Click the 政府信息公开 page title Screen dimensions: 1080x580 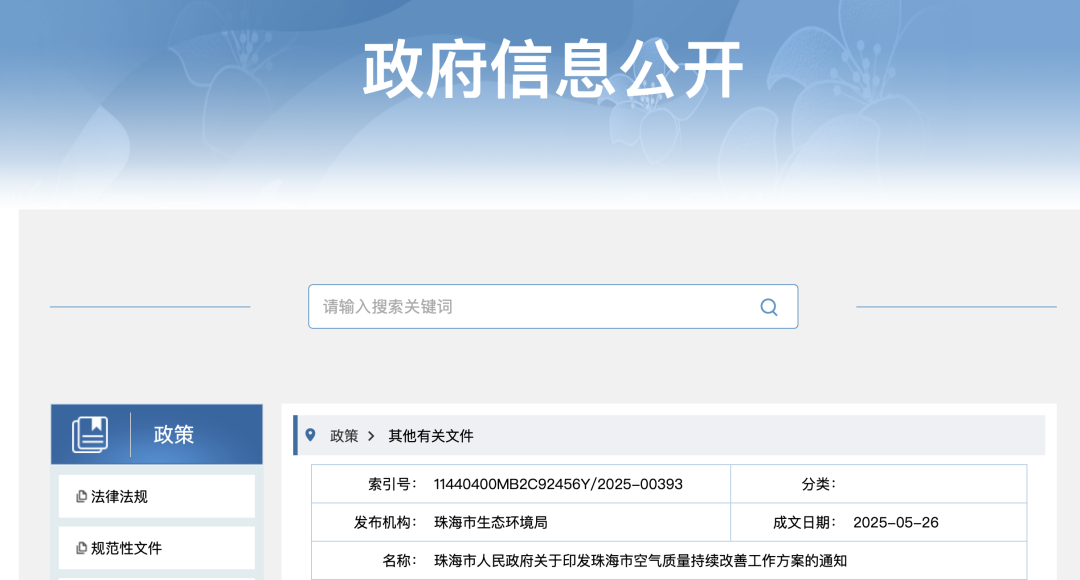tap(552, 70)
